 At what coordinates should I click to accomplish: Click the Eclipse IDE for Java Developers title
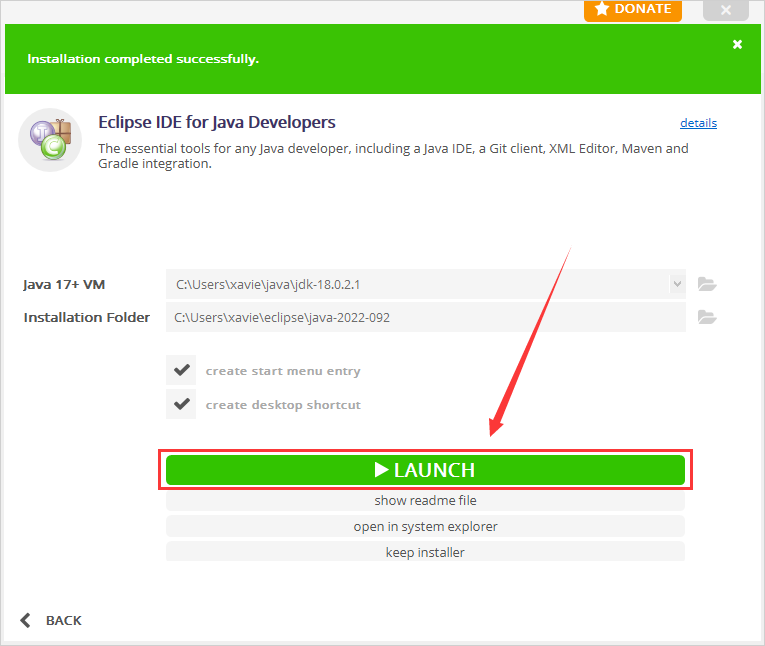216,122
